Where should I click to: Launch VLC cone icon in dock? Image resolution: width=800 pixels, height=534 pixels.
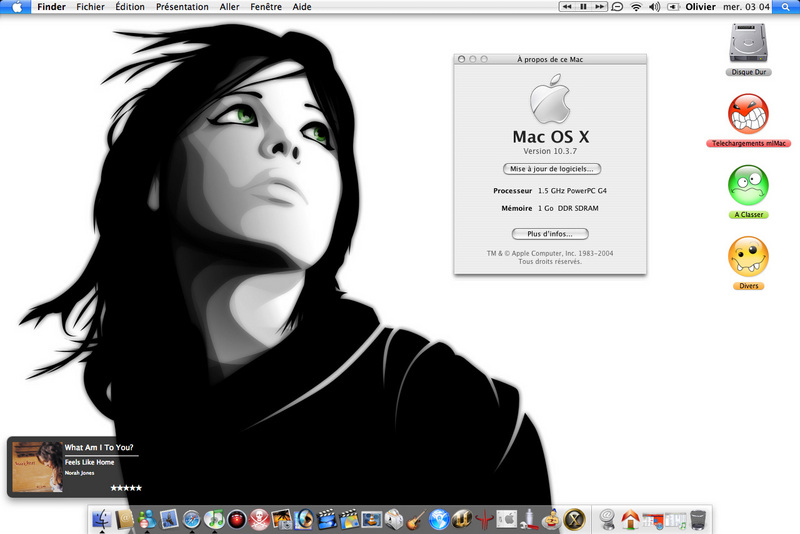371,520
